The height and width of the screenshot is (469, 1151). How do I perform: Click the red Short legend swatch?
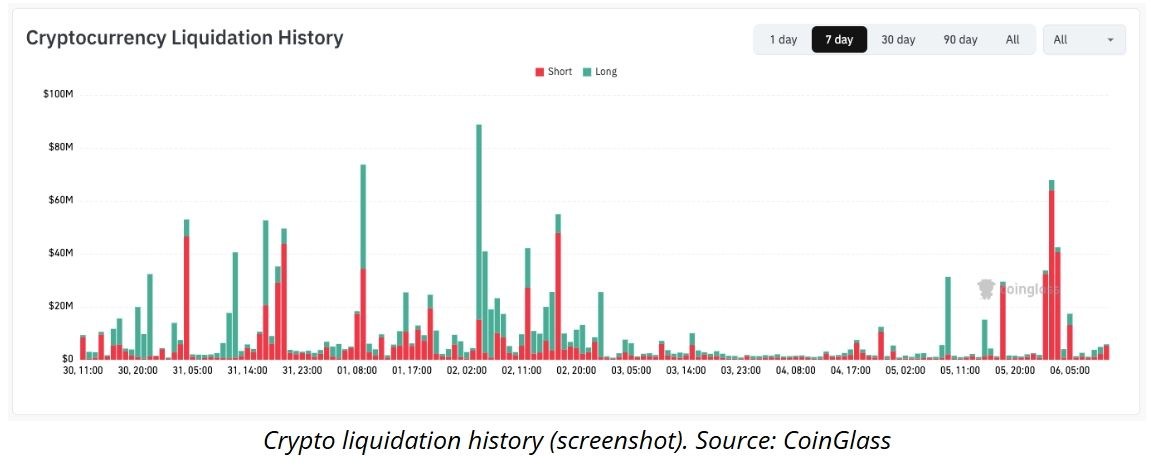point(540,72)
